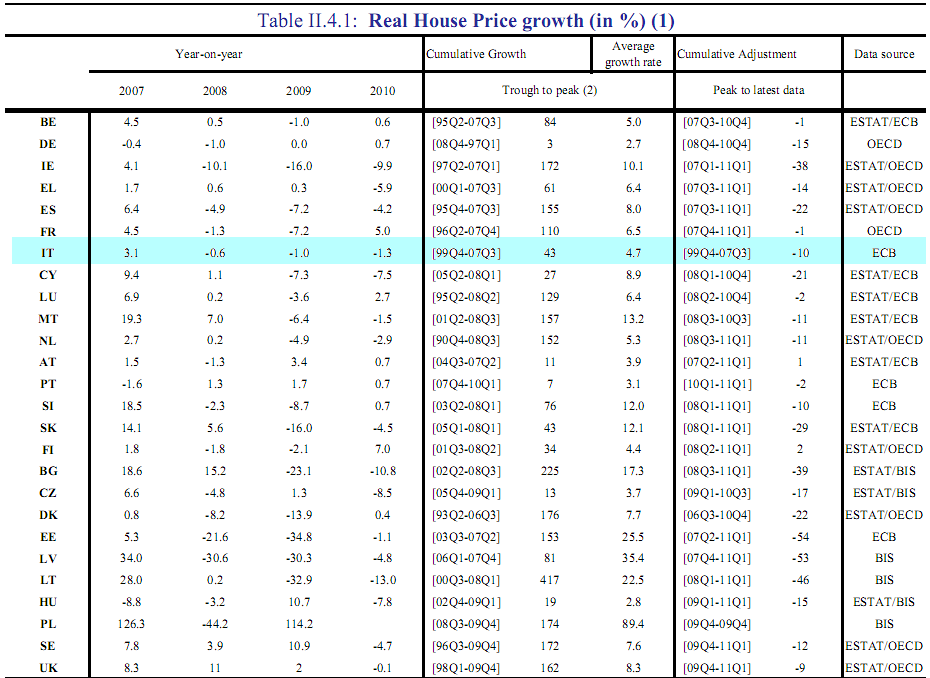Click the [97Q2-07Q1] period in the IE row
This screenshot has height=678, width=930.
(x=466, y=166)
